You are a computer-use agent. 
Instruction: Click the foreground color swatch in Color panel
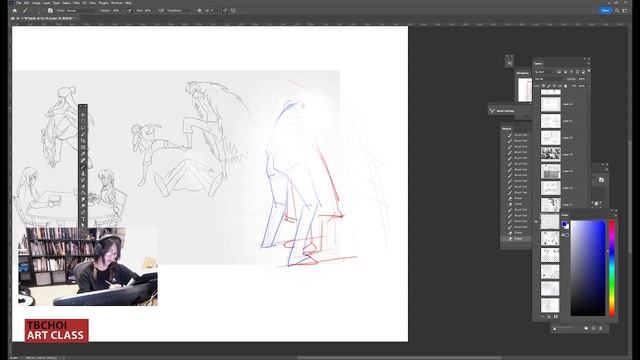click(x=564, y=224)
